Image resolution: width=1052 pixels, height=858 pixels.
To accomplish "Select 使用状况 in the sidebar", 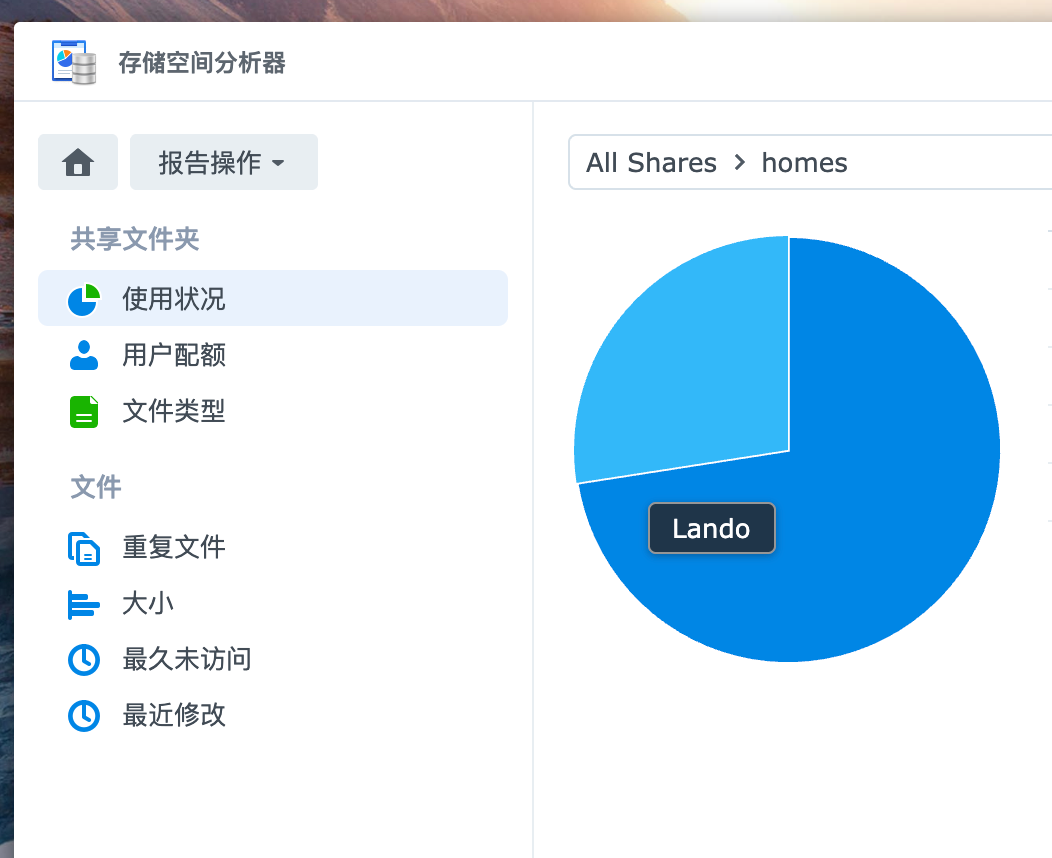I will point(174,299).
